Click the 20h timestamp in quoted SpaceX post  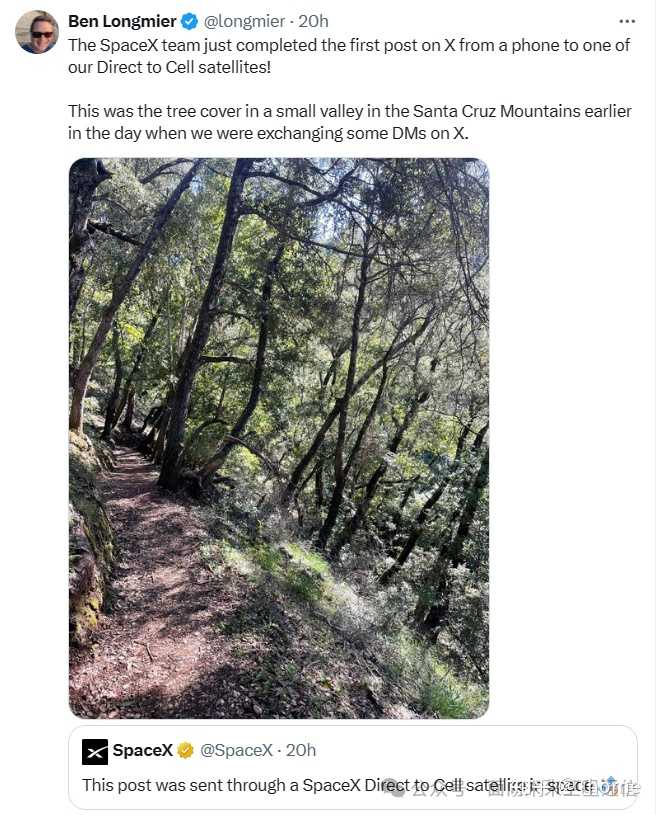point(301,751)
